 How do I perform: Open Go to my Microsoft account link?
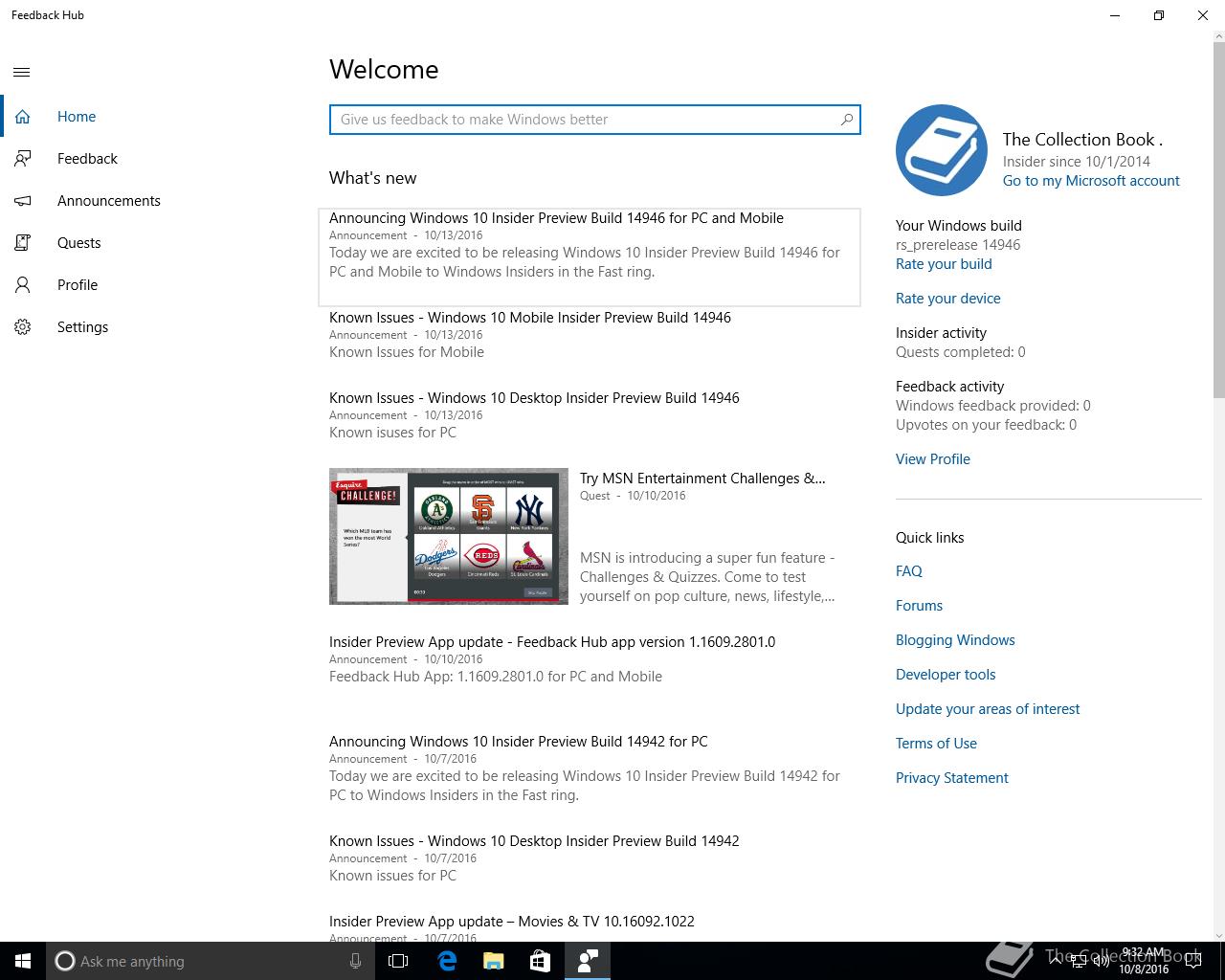click(1091, 181)
